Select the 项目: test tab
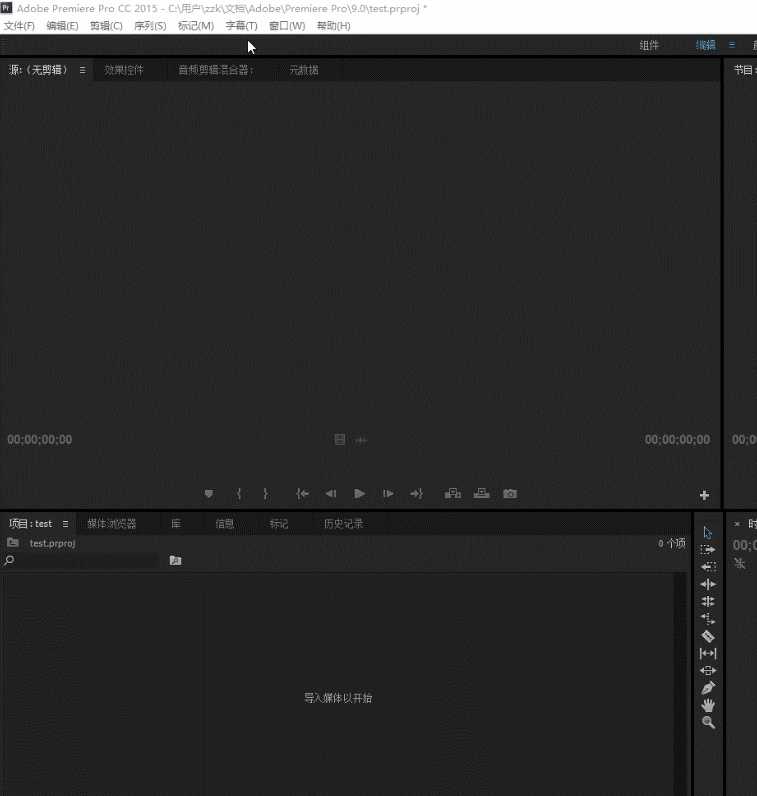This screenshot has width=757, height=796. 30,523
